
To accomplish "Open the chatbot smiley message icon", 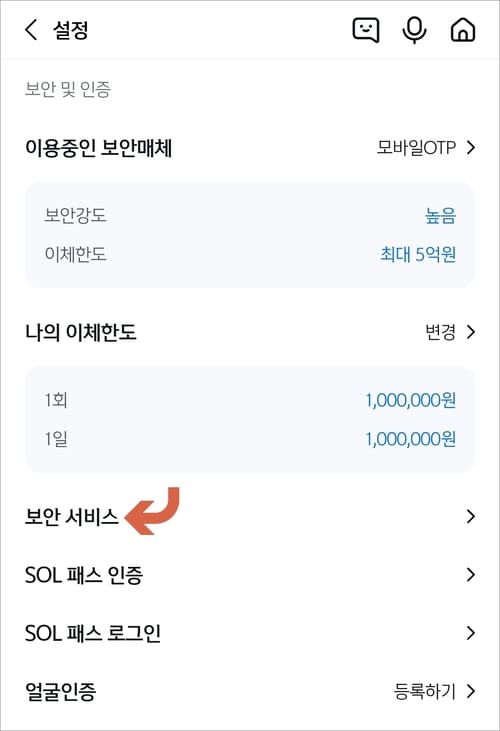I will (x=366, y=30).
